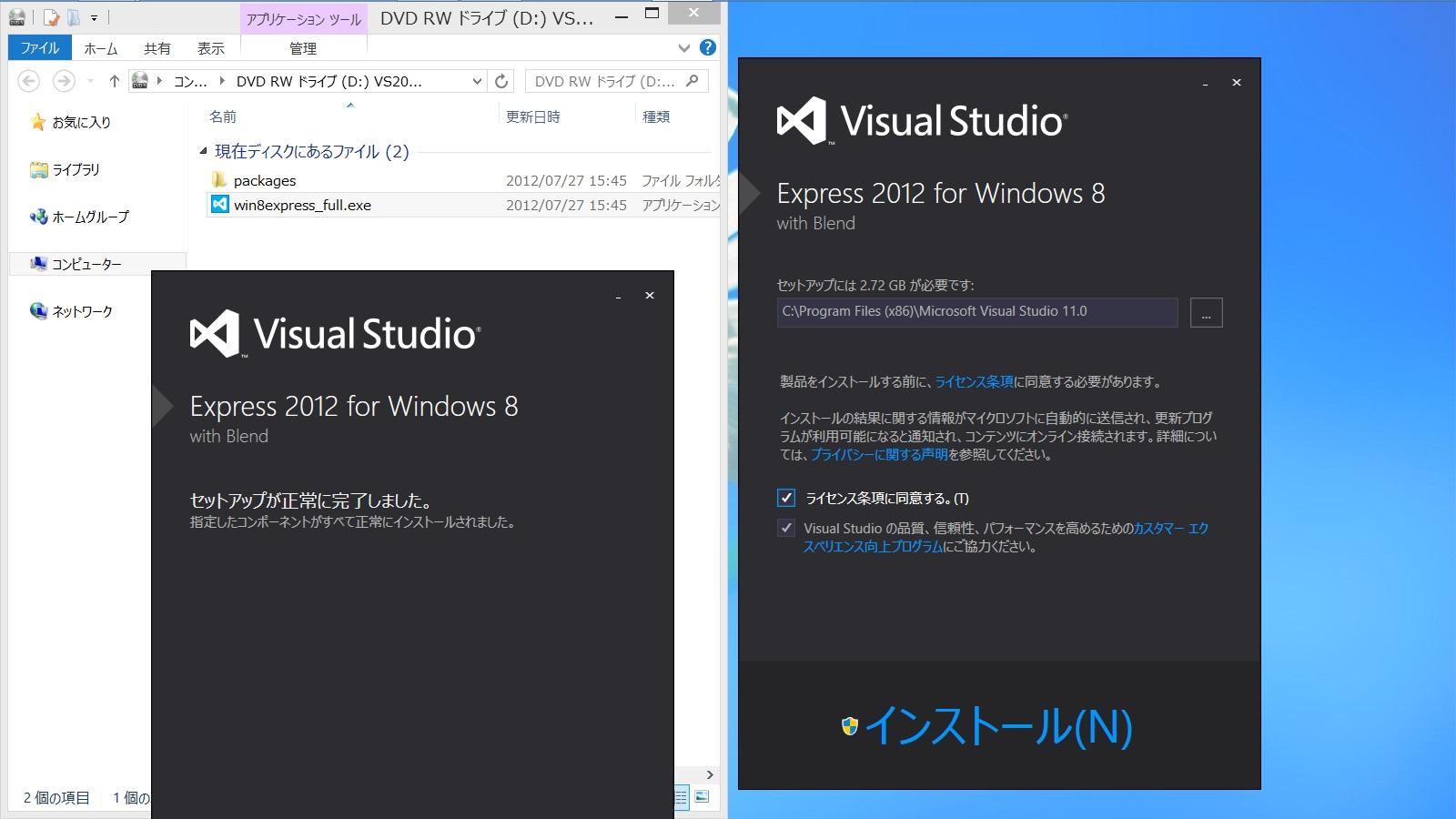Open the Customize Quick Access Toolbar dropdown
The image size is (1456, 819).
[x=94, y=17]
